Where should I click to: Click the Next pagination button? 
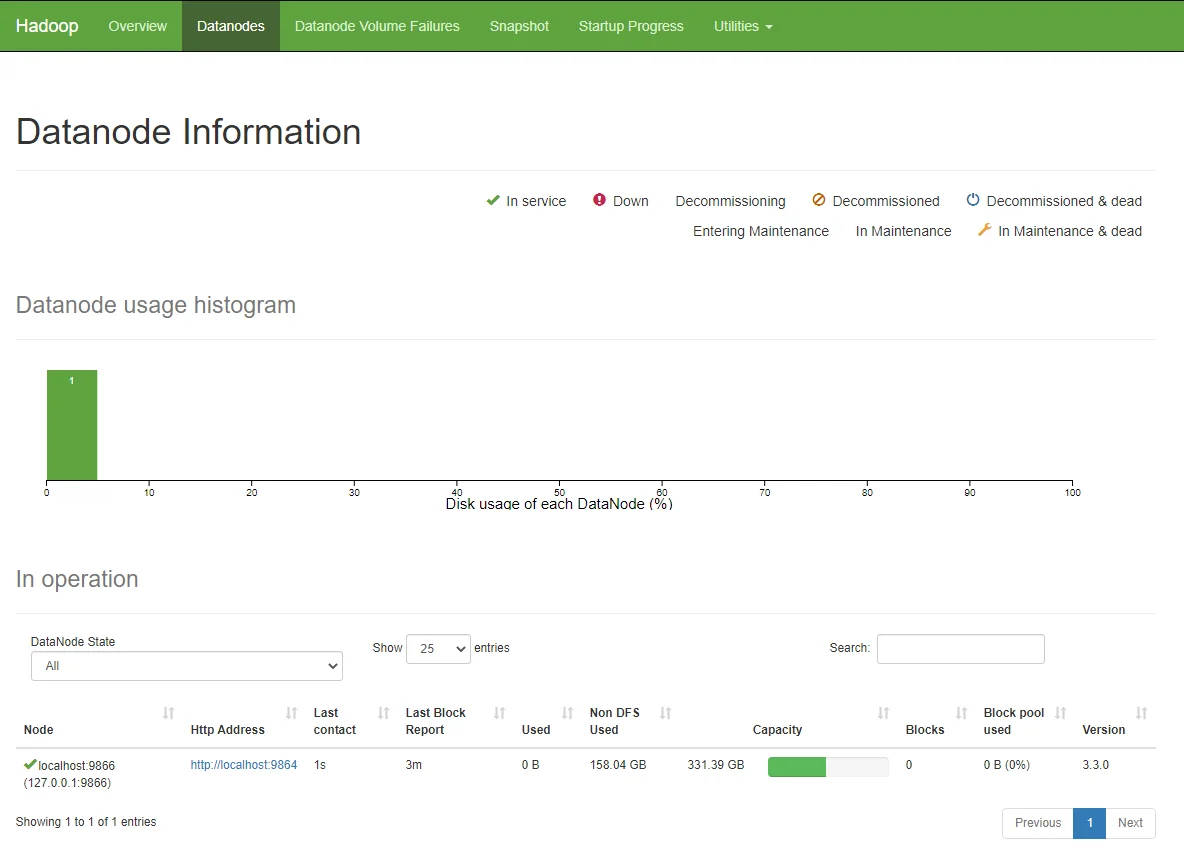(x=1130, y=823)
